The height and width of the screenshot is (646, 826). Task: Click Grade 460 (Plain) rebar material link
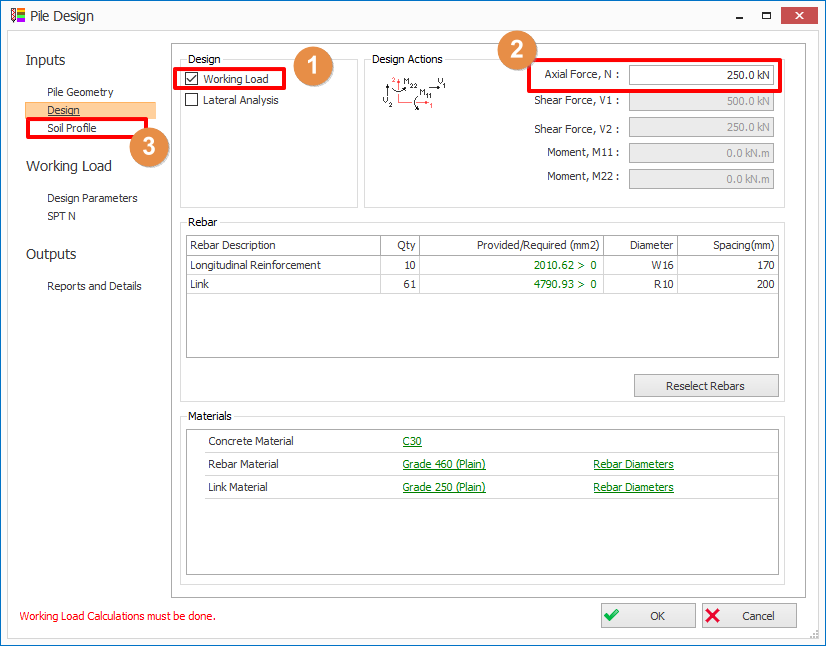click(443, 464)
